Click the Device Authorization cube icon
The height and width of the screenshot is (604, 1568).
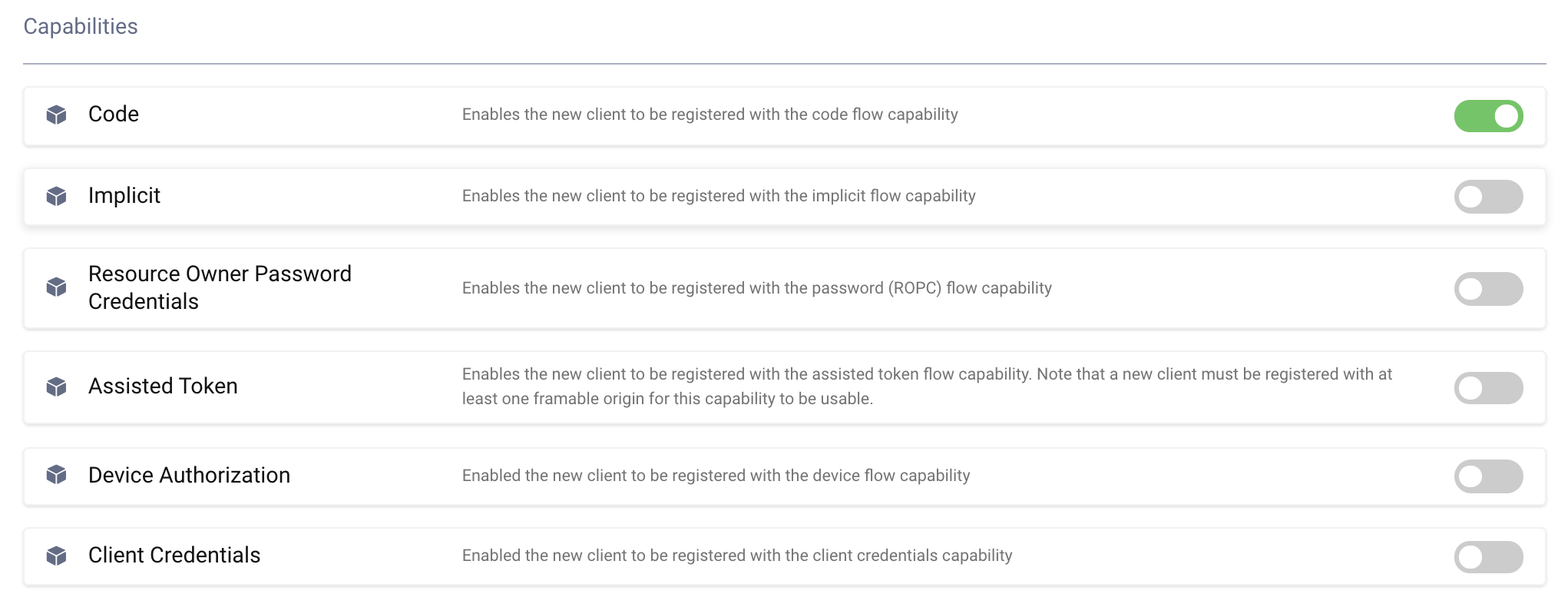tap(56, 475)
